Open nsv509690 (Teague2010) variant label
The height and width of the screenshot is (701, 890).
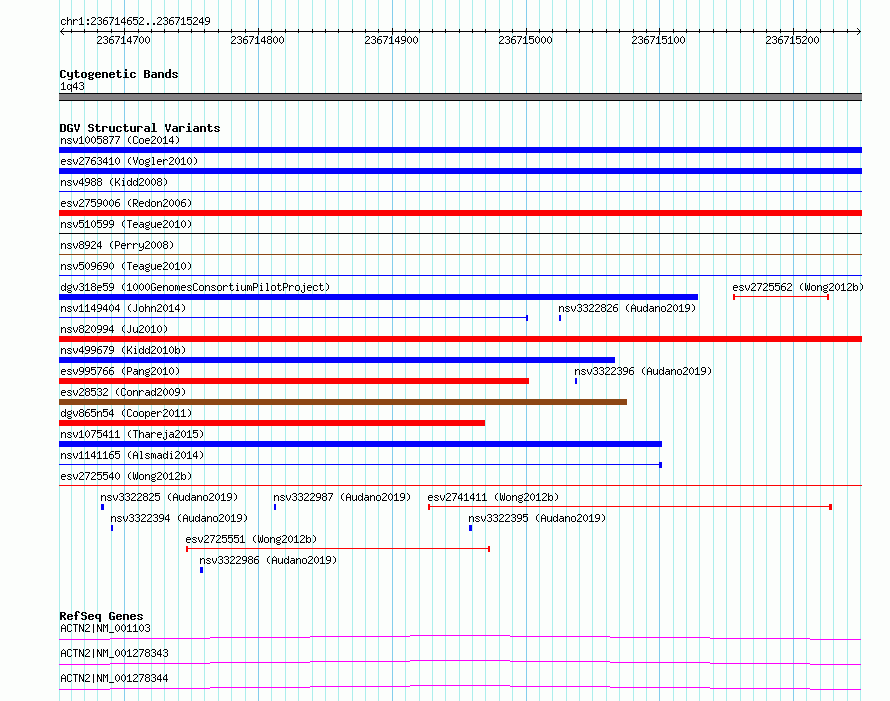[126, 266]
